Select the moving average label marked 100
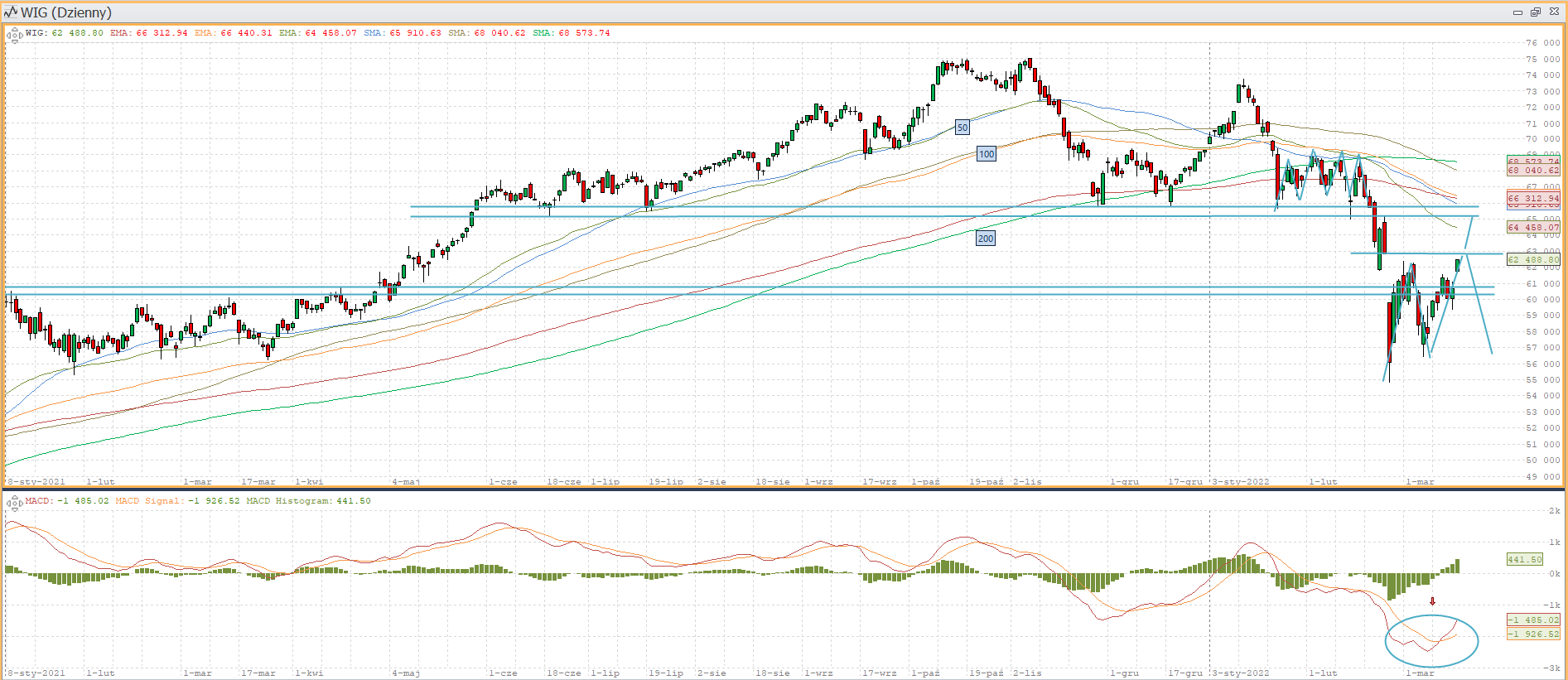This screenshot has height=680, width=1568. coord(986,154)
